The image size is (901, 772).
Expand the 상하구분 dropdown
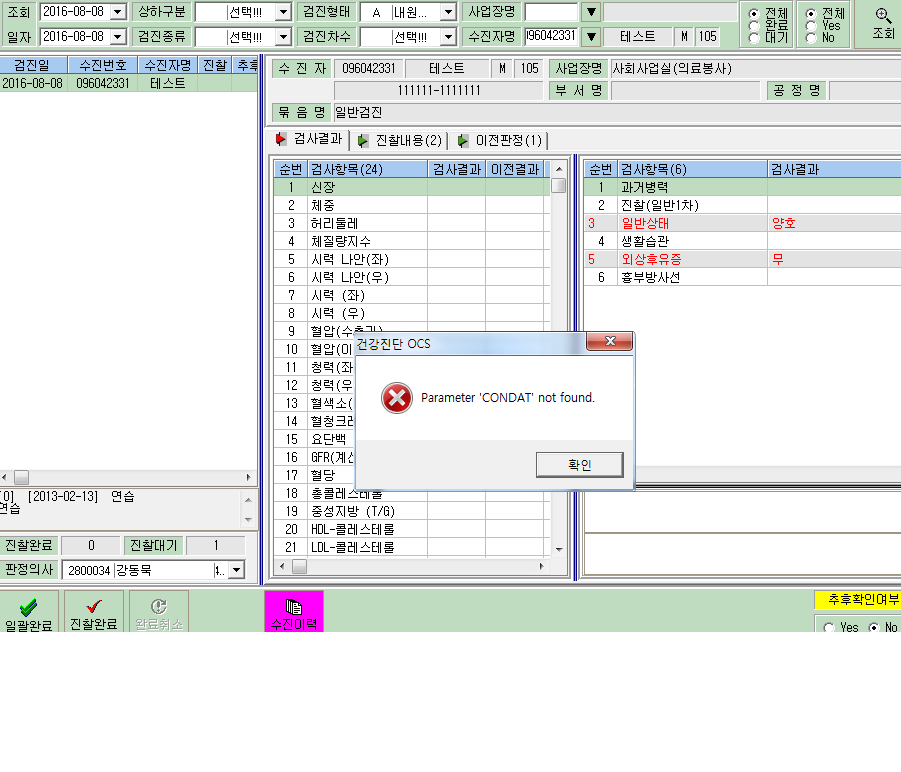(283, 12)
